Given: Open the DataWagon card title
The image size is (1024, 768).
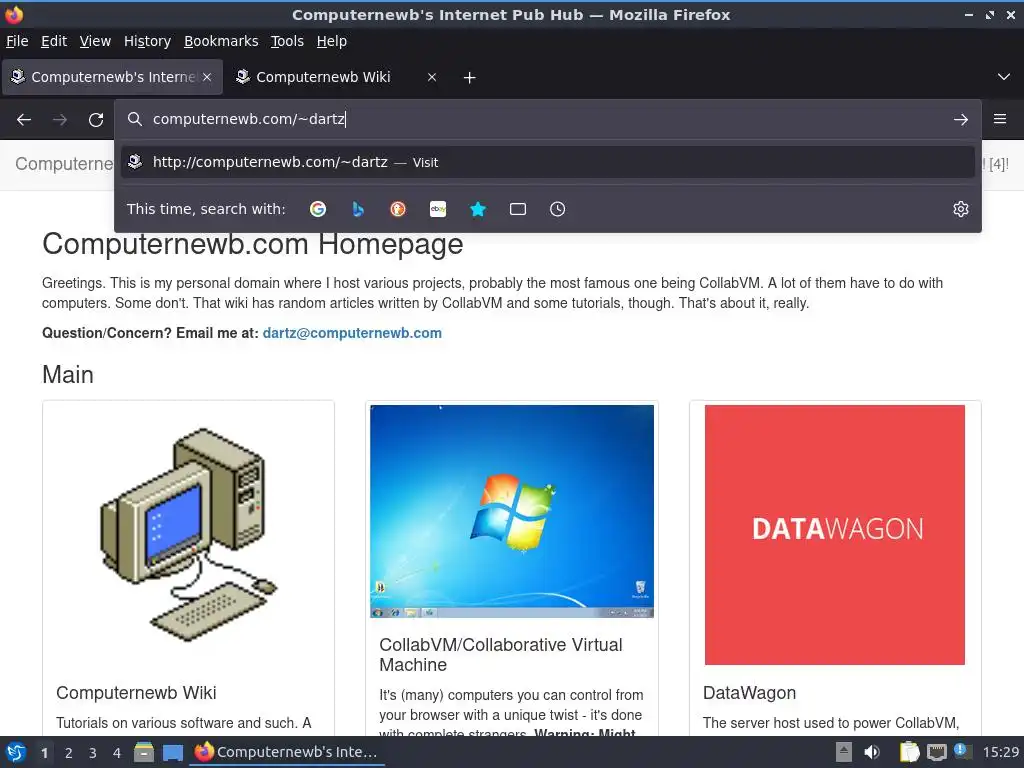Looking at the screenshot, I should point(749,693).
